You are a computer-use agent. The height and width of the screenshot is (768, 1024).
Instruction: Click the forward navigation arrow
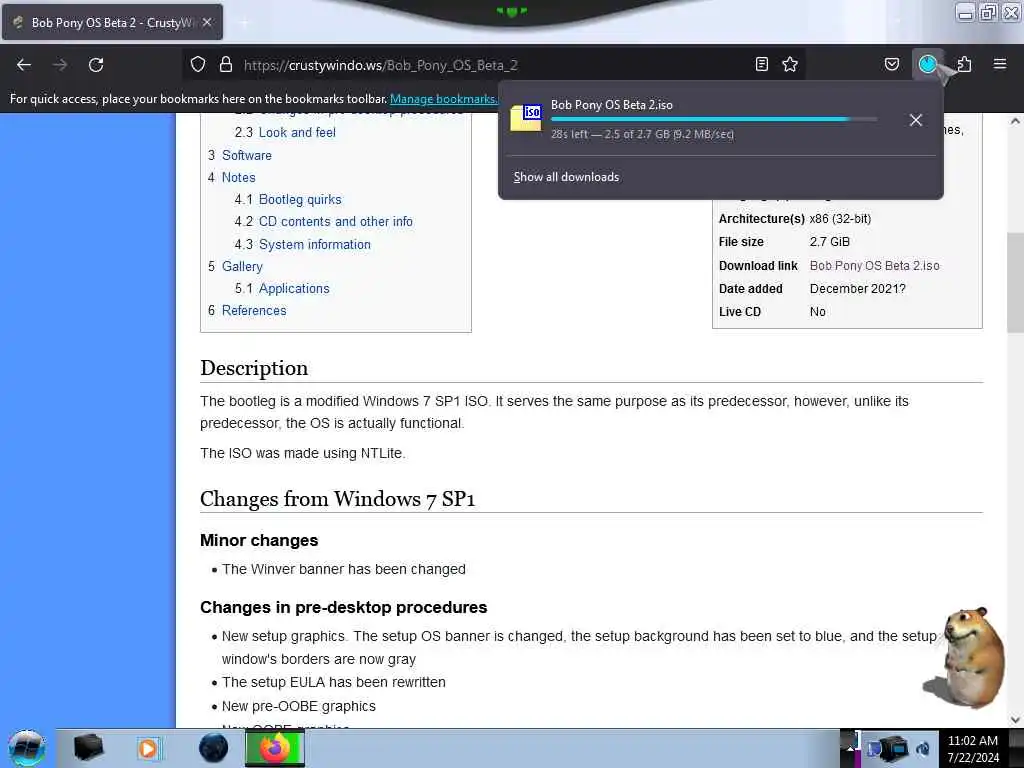coord(60,65)
